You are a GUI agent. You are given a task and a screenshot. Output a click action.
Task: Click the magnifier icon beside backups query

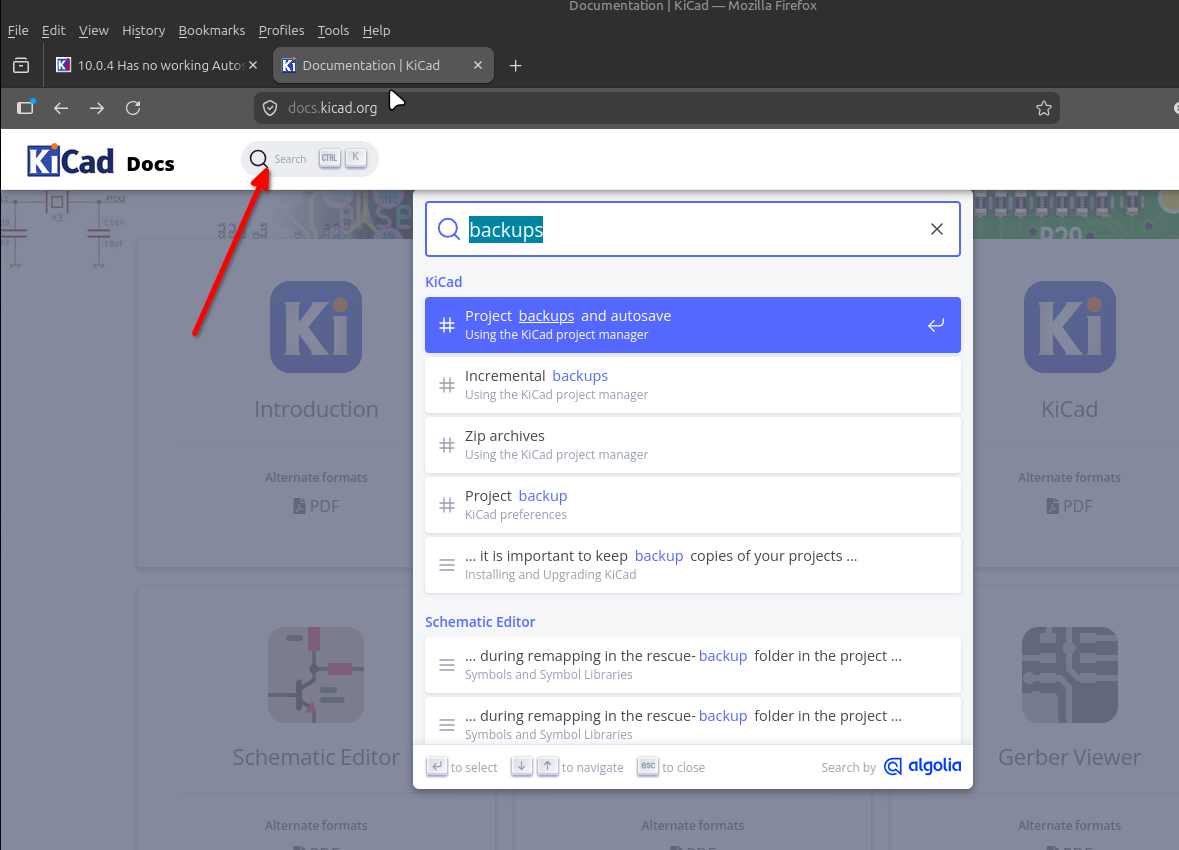(449, 229)
